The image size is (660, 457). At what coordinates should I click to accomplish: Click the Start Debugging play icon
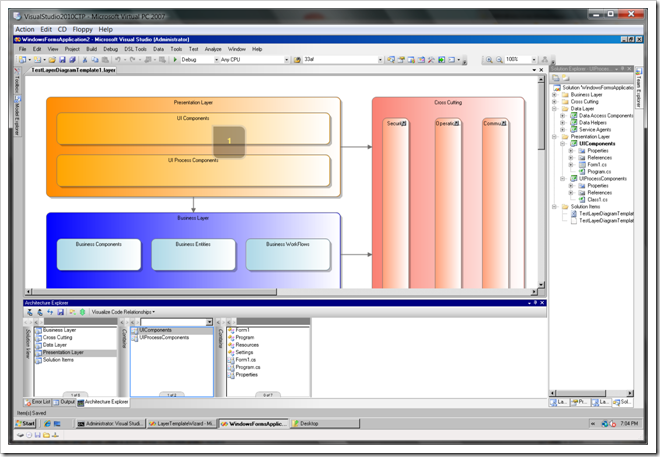coord(174,60)
